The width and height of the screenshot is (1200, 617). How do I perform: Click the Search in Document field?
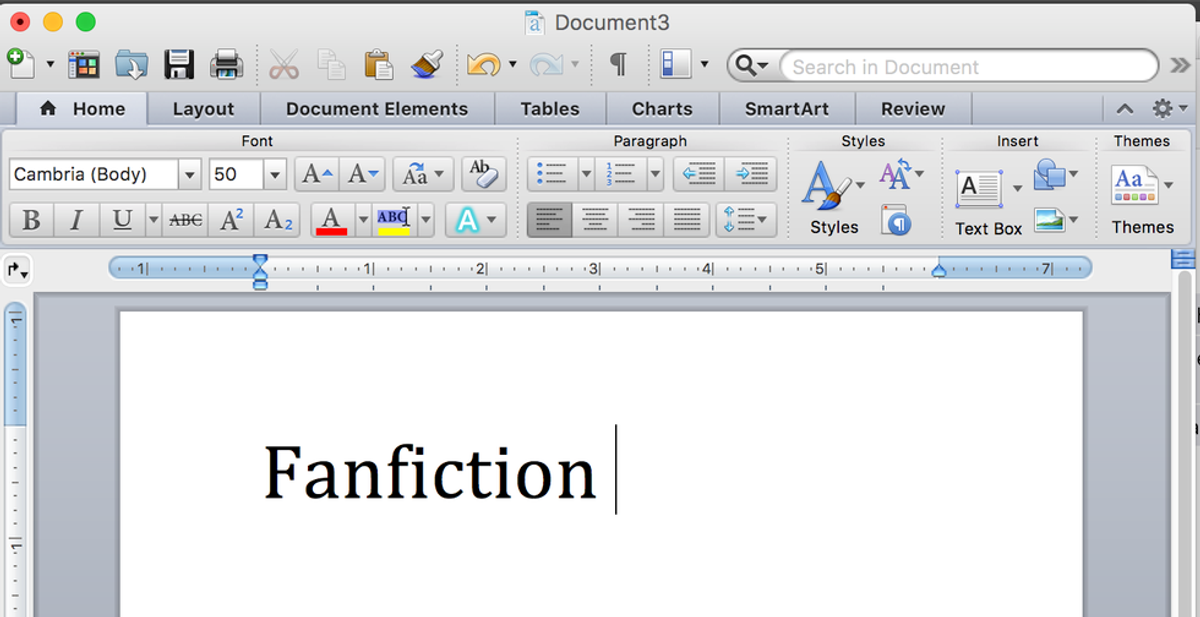click(967, 67)
